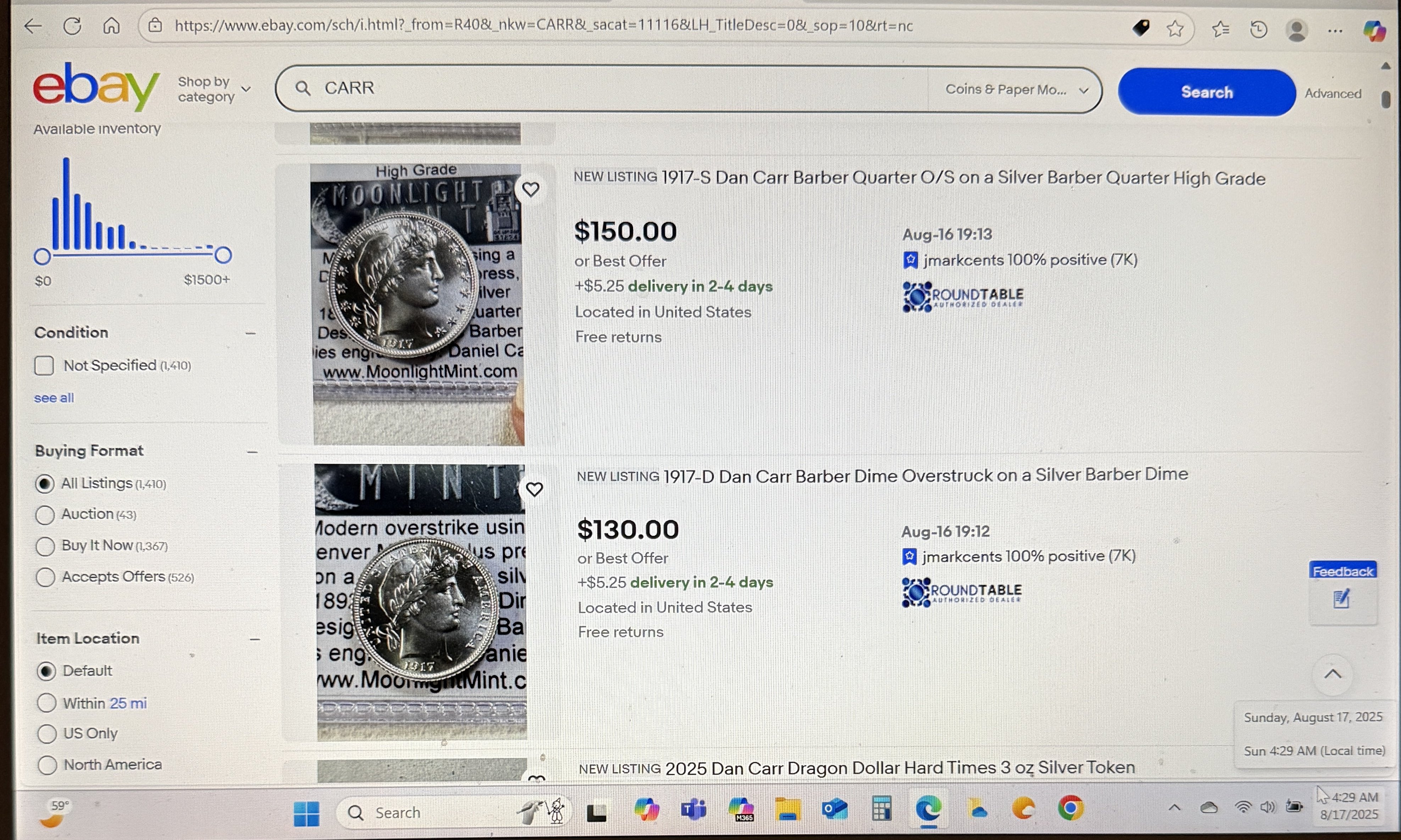This screenshot has height=840, width=1401.
Task: Select the US Only item location
Action: pyautogui.click(x=47, y=734)
